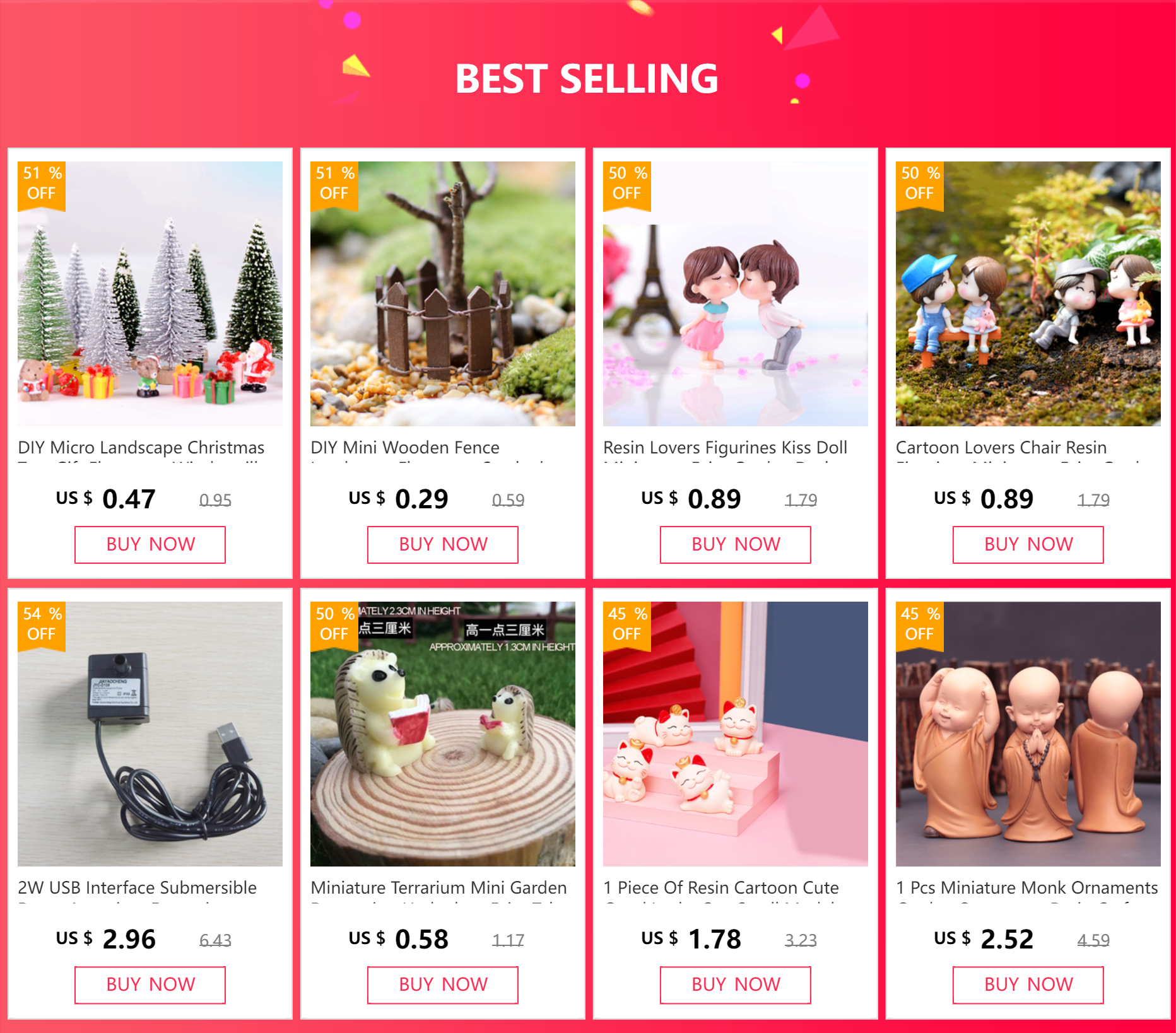The height and width of the screenshot is (1033, 1176).
Task: Open the 1 Piece Of Resin Cartoon Cute title
Action: click(x=721, y=888)
